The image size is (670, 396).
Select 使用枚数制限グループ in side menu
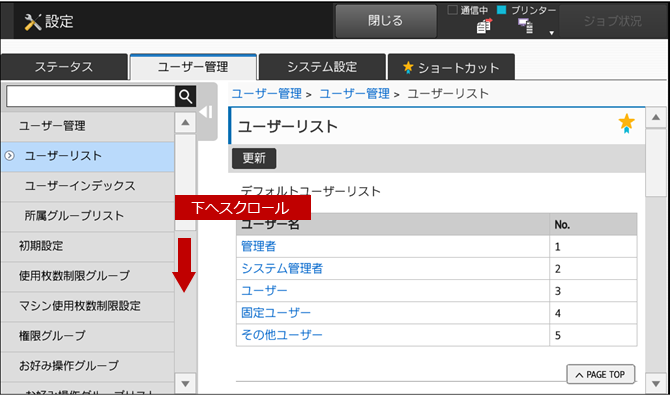click(88, 276)
